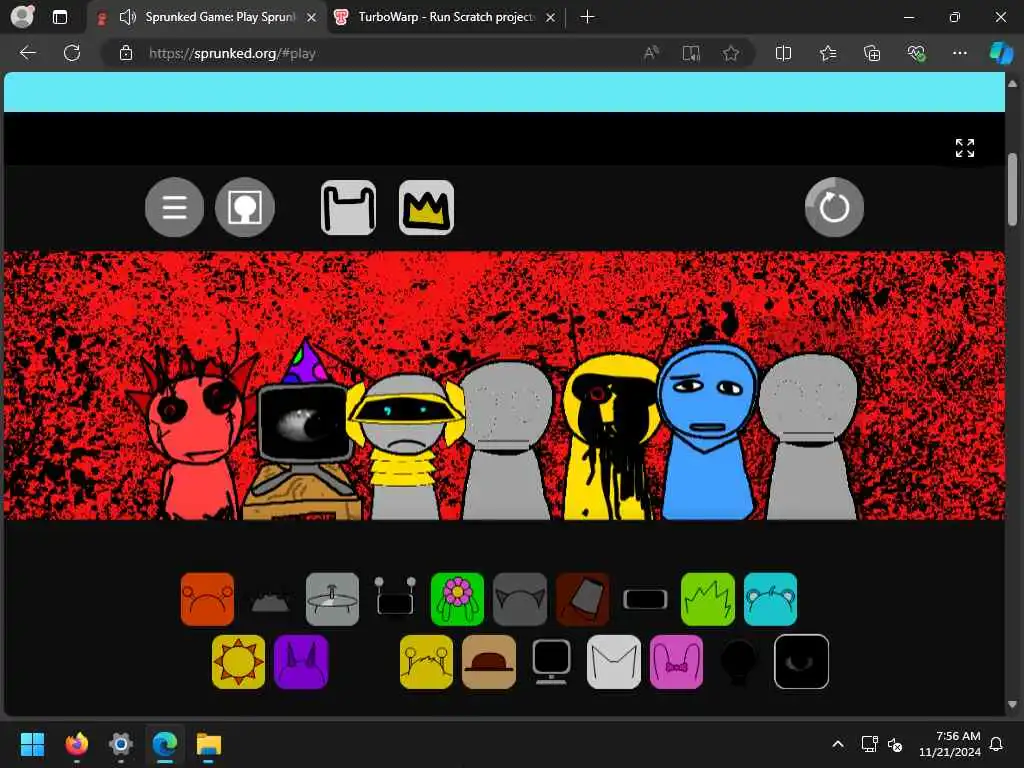Remove the red devil character on stage

coord(196,431)
